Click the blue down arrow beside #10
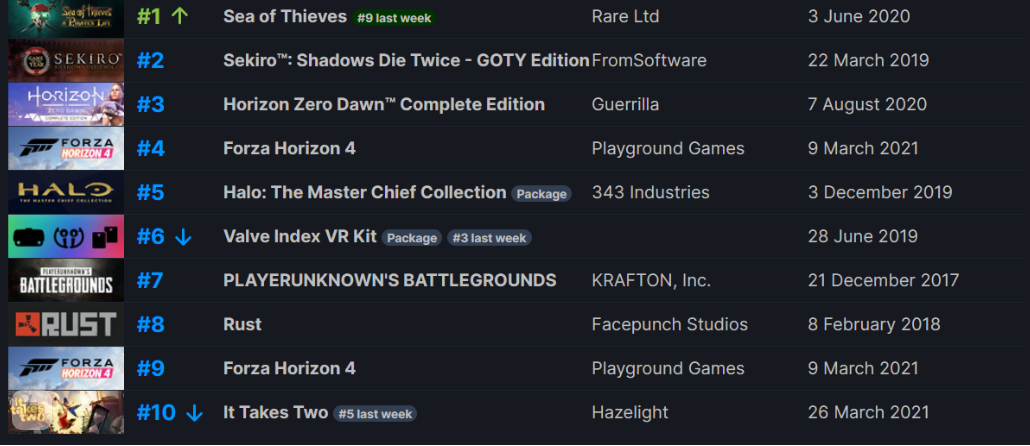 [194, 413]
